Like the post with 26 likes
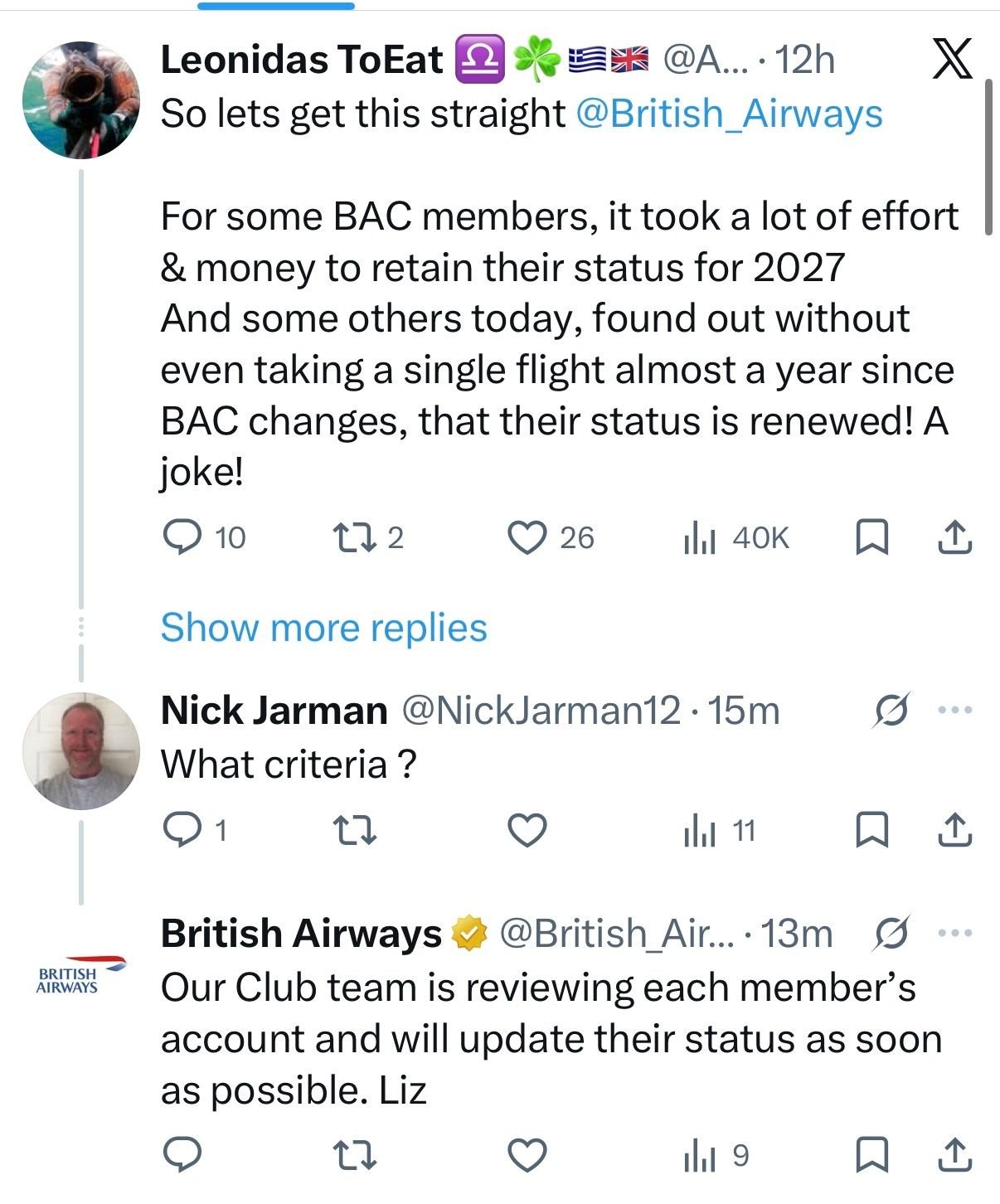The image size is (1000, 1204). pos(527,537)
